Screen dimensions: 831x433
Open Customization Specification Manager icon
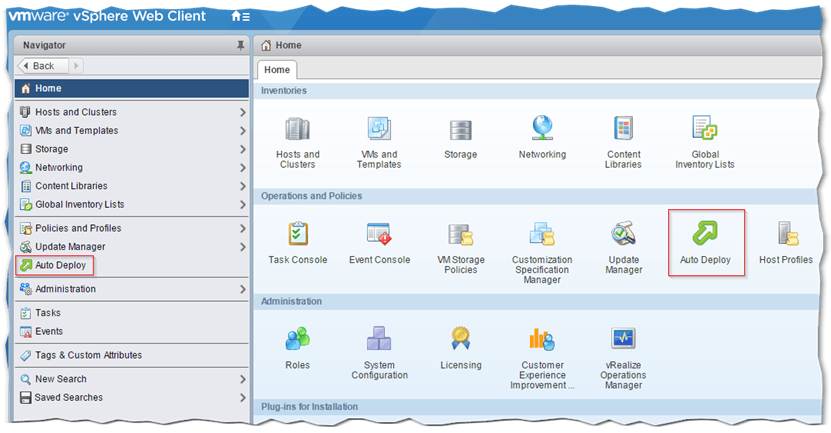[542, 234]
